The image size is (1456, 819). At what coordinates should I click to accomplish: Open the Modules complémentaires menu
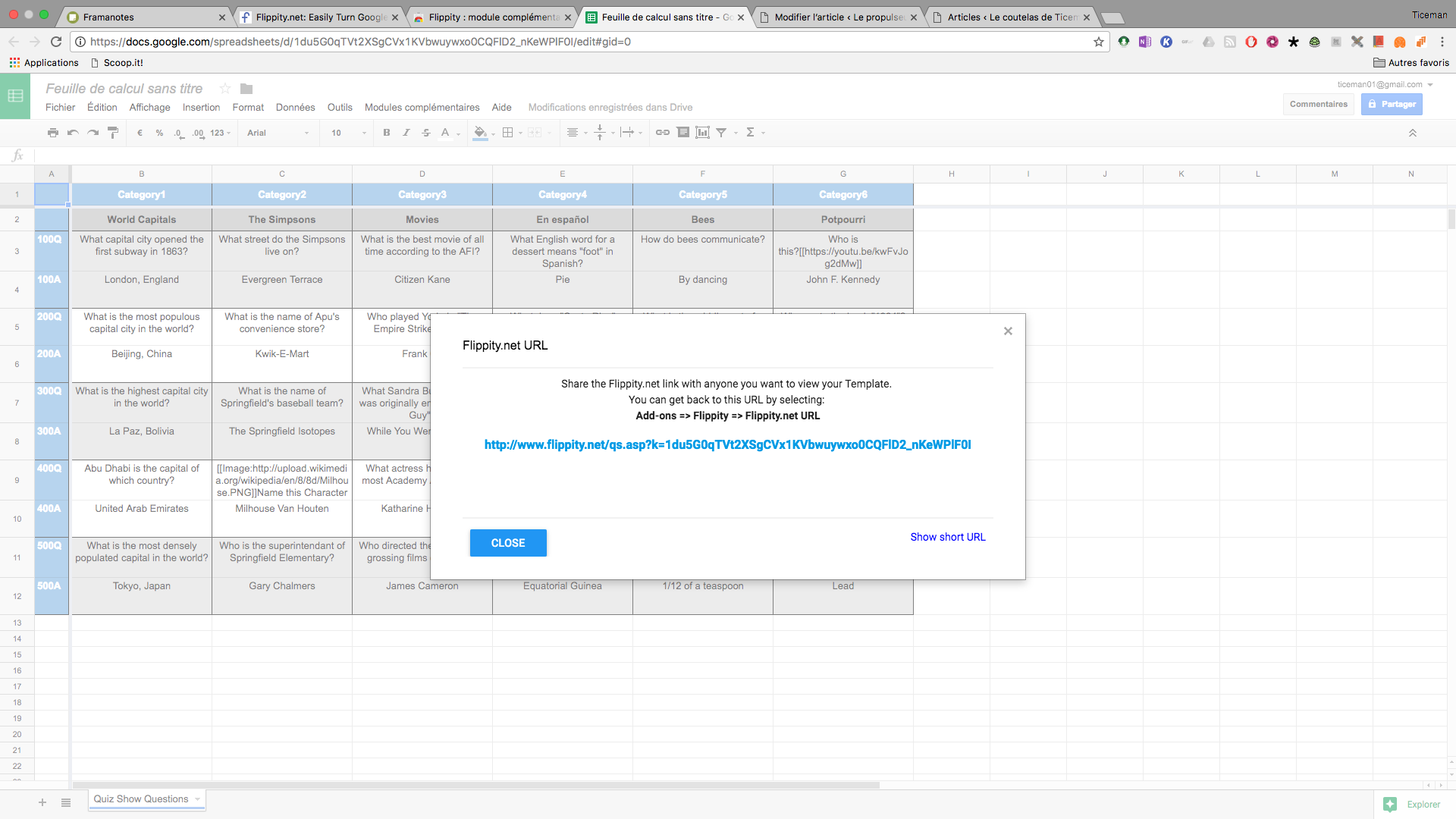422,108
